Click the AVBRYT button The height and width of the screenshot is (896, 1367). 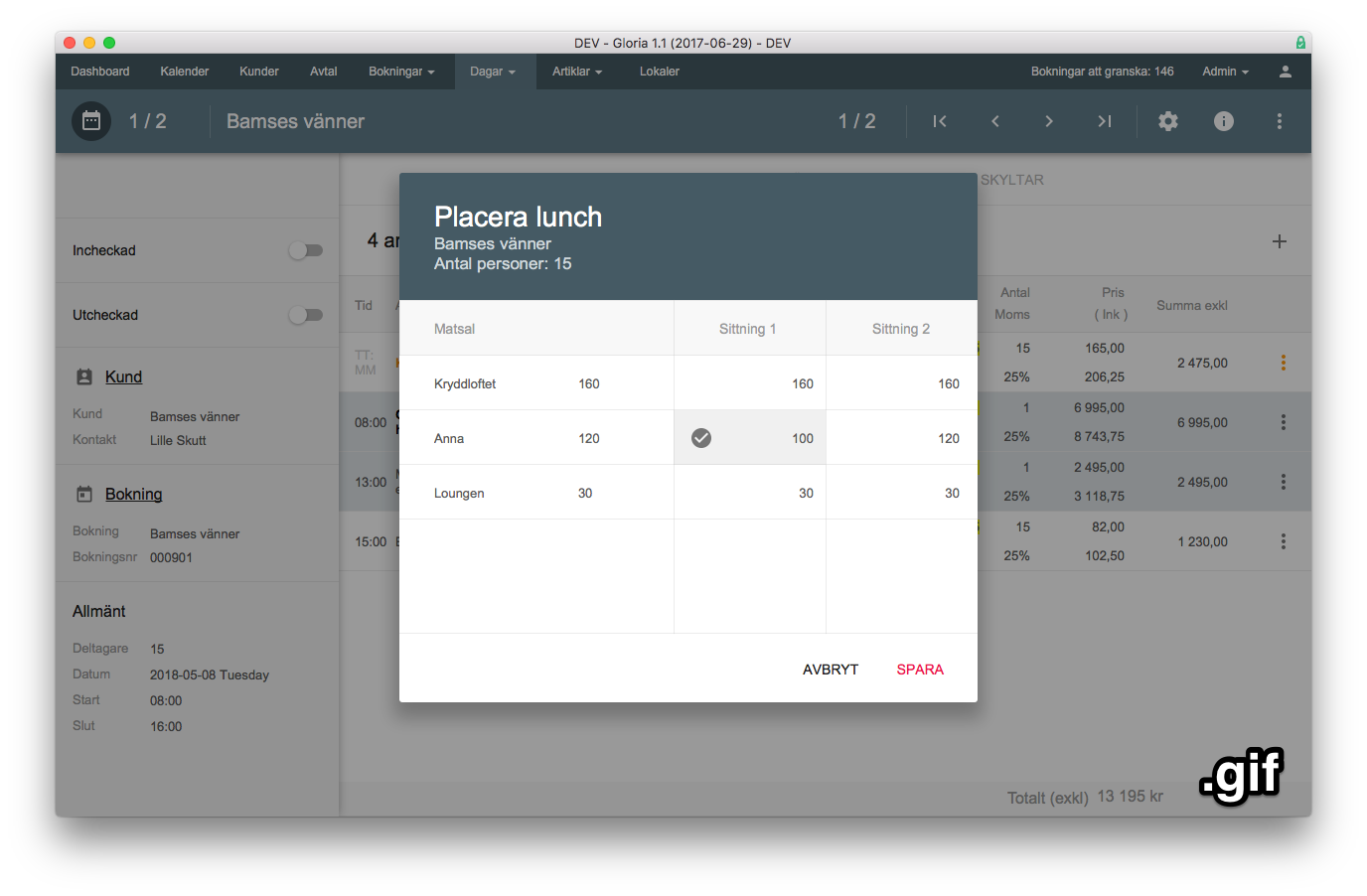(831, 670)
